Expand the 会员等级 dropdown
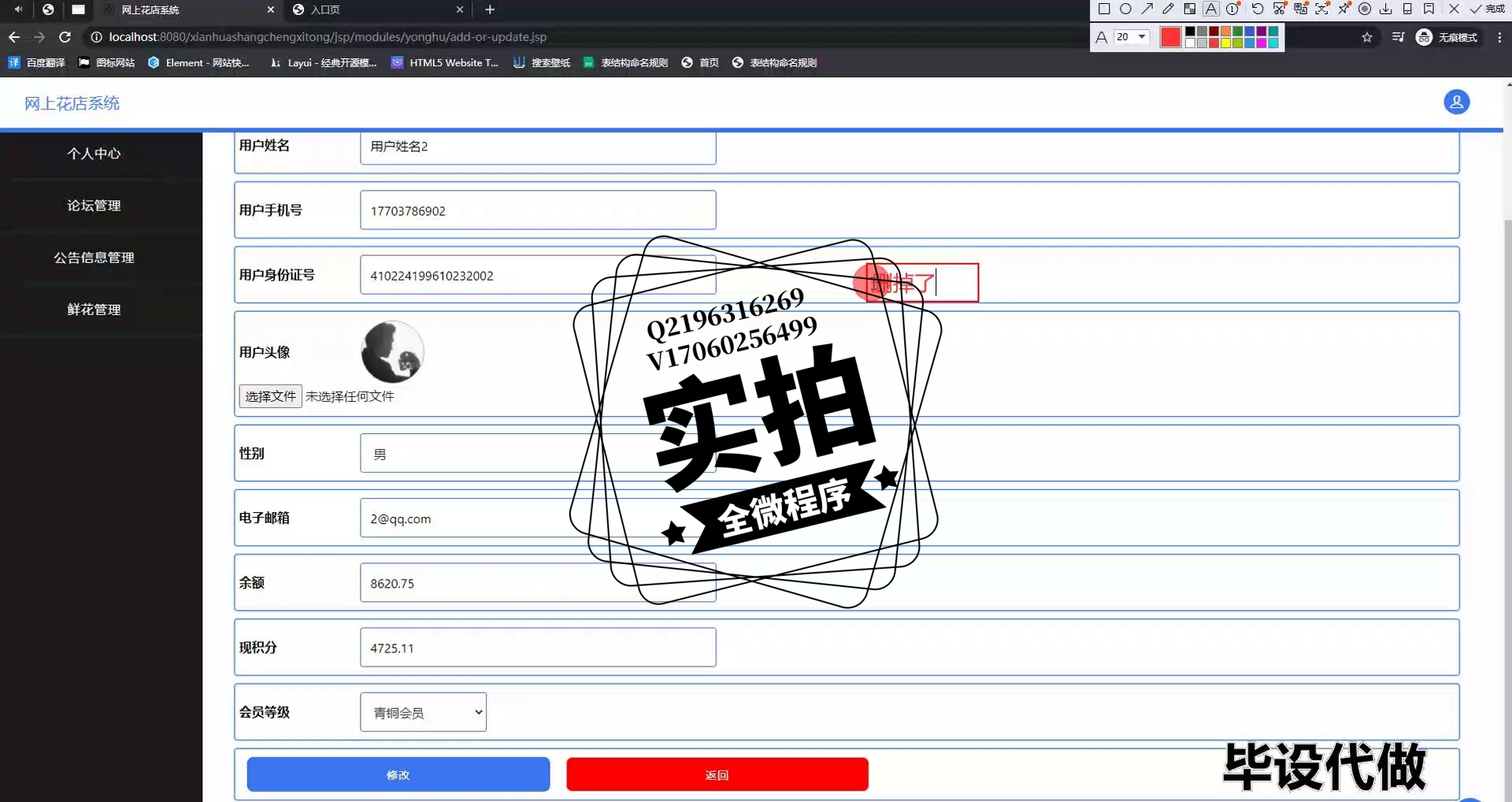Viewport: 1512px width, 802px height. tap(423, 712)
